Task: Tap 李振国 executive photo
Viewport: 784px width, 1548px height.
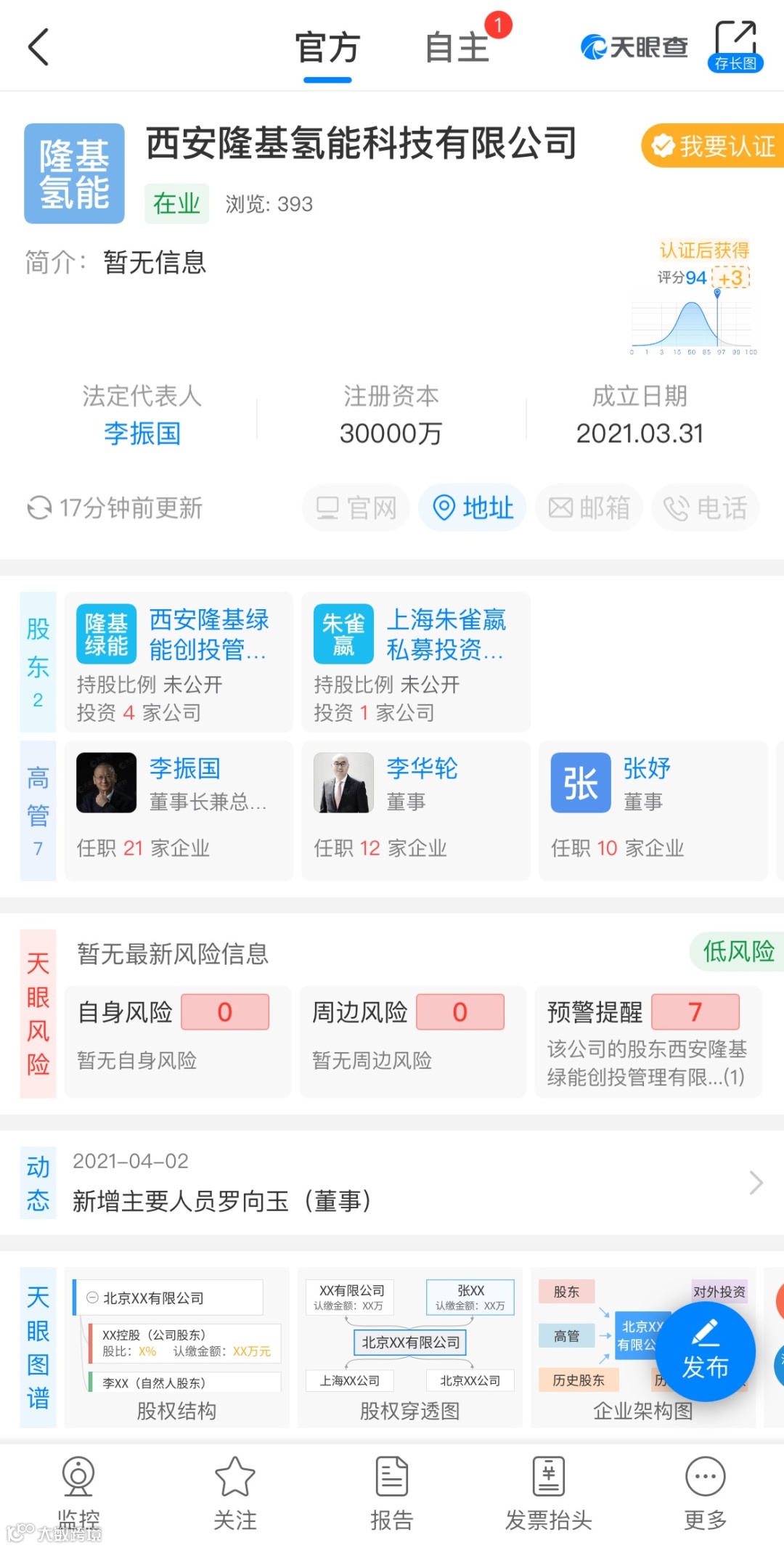Action: (107, 783)
